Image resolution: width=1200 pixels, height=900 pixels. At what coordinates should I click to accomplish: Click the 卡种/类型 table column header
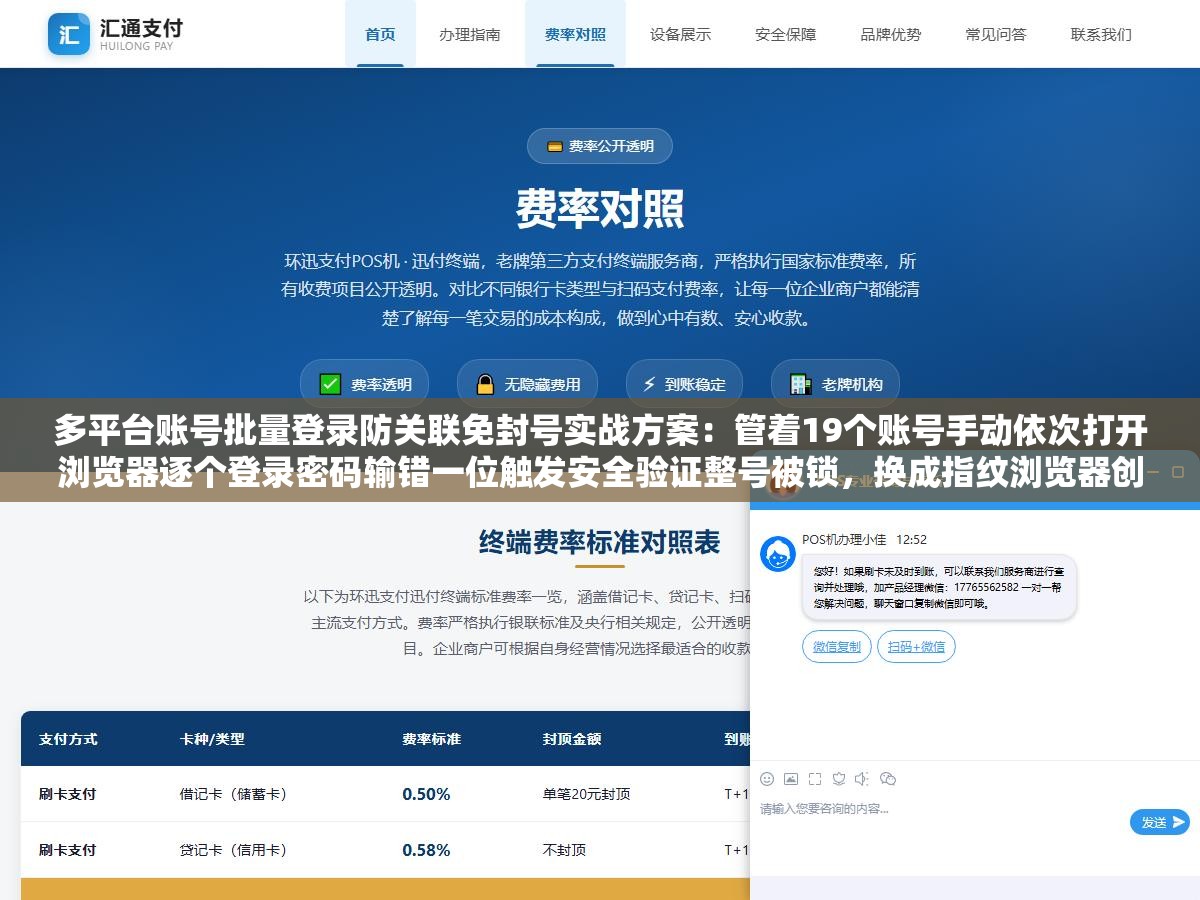click(212, 739)
